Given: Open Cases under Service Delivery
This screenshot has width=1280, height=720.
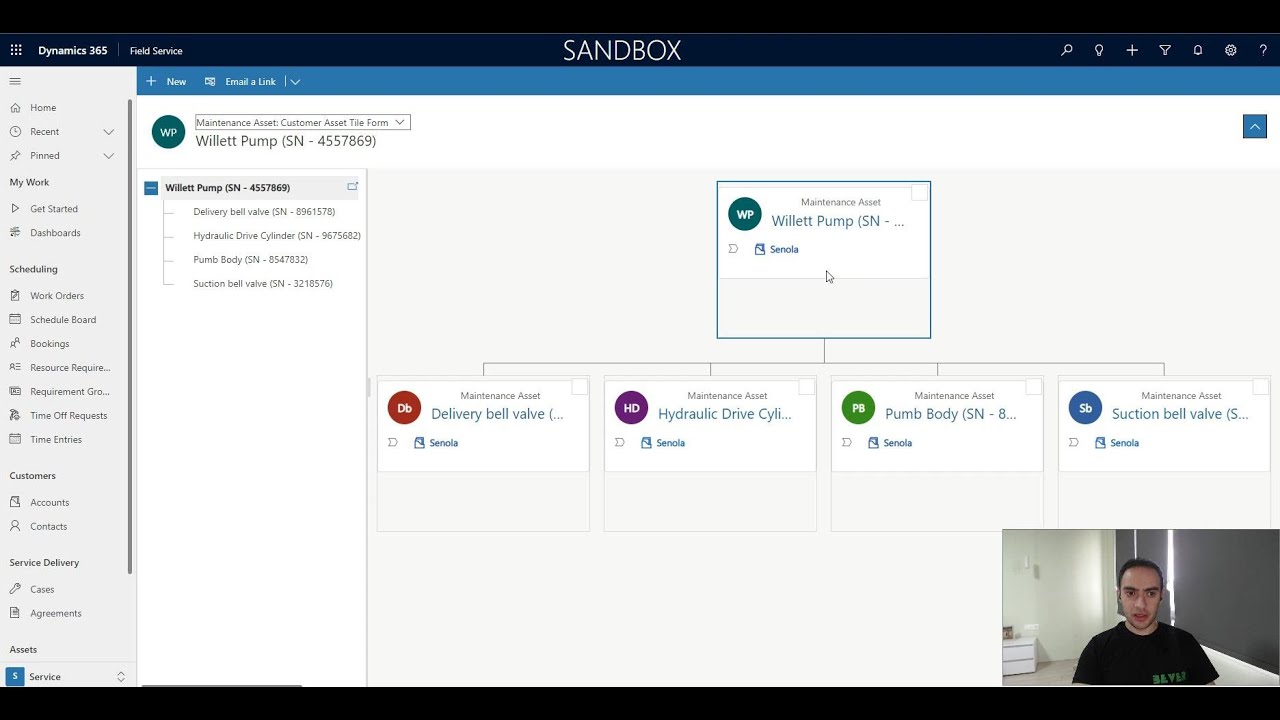Looking at the screenshot, I should point(42,590).
